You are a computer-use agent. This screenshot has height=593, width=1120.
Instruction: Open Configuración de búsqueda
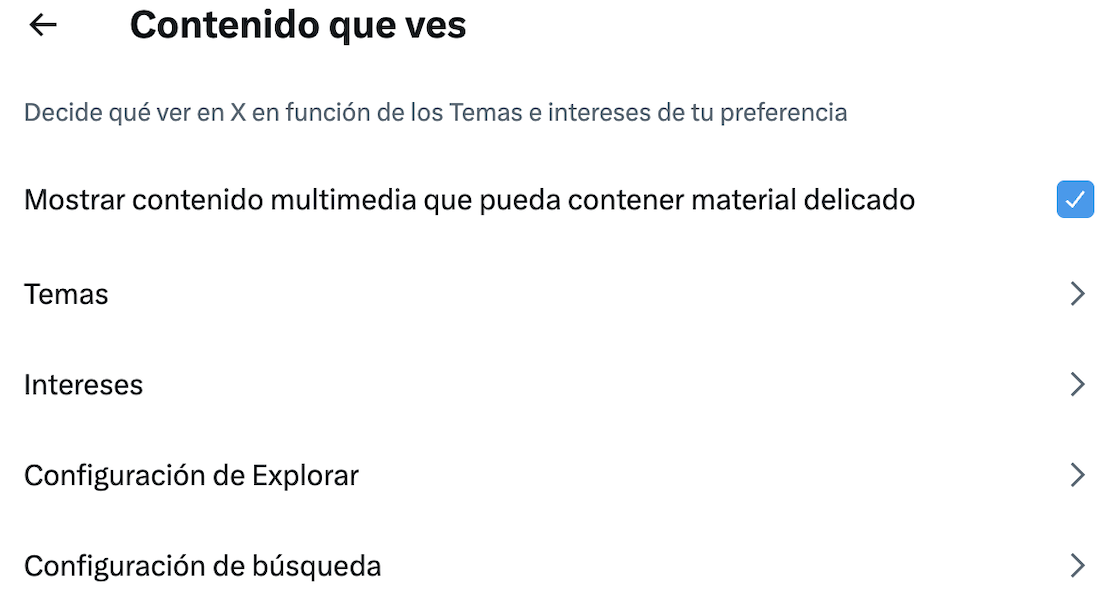coord(204,565)
